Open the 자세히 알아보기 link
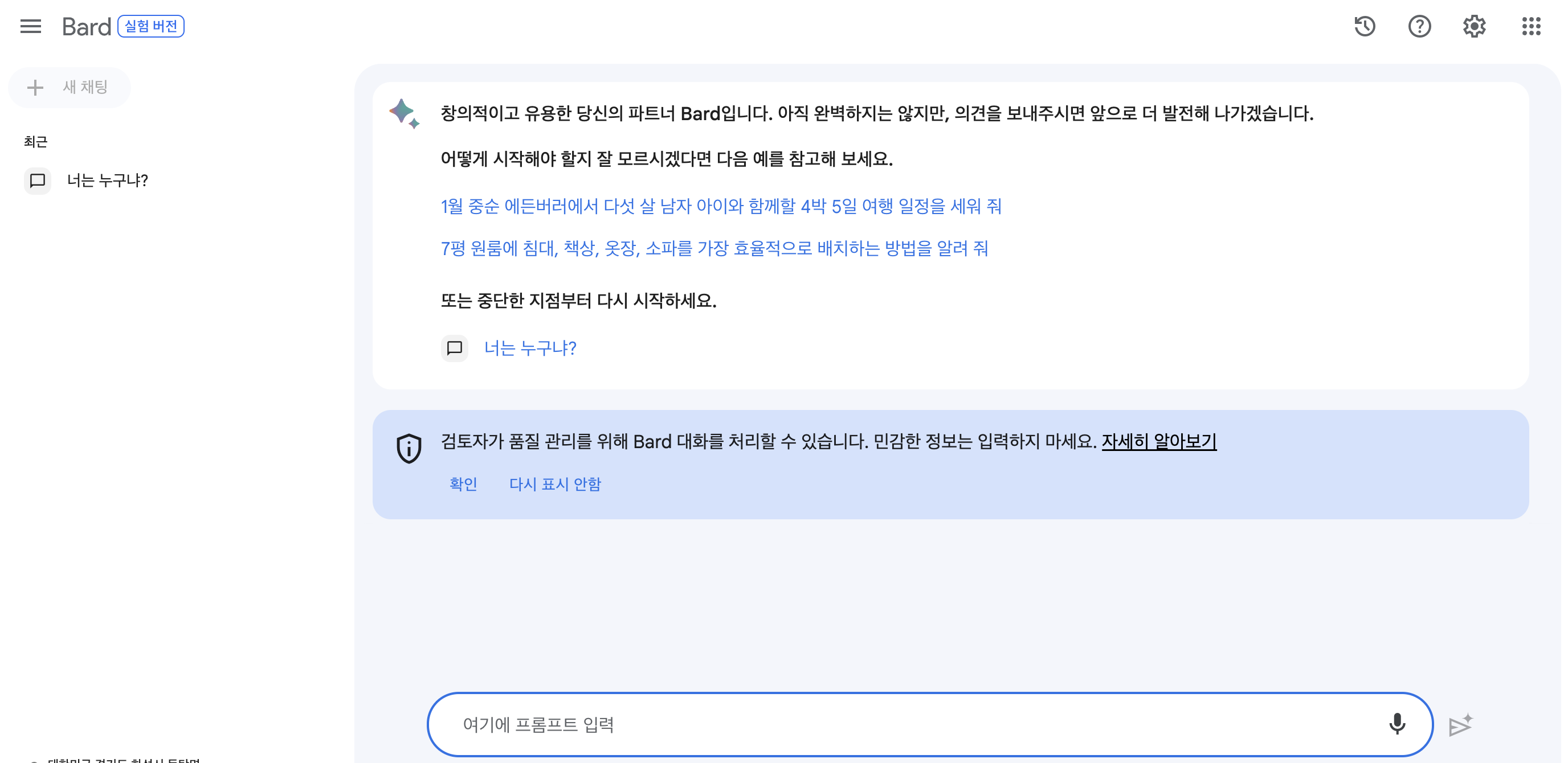The width and height of the screenshot is (1568, 763). coord(1158,441)
